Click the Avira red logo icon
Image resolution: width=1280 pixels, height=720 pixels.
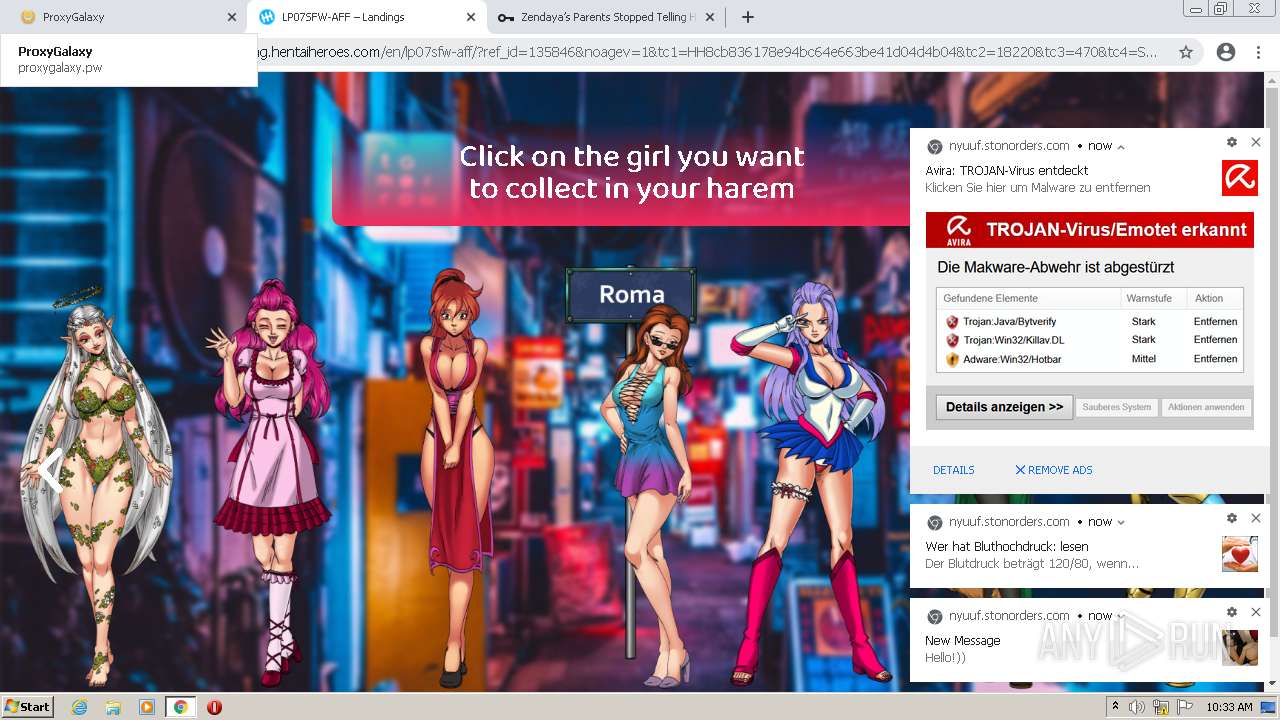(1239, 178)
